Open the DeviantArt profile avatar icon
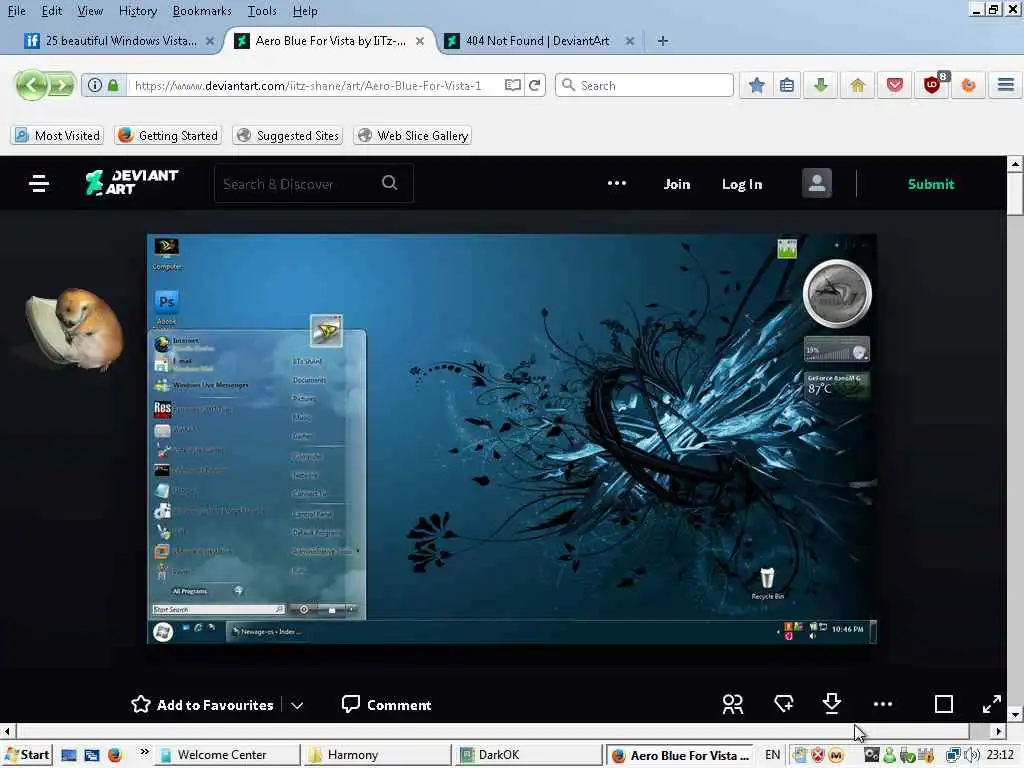The height and width of the screenshot is (768, 1024). coord(817,183)
